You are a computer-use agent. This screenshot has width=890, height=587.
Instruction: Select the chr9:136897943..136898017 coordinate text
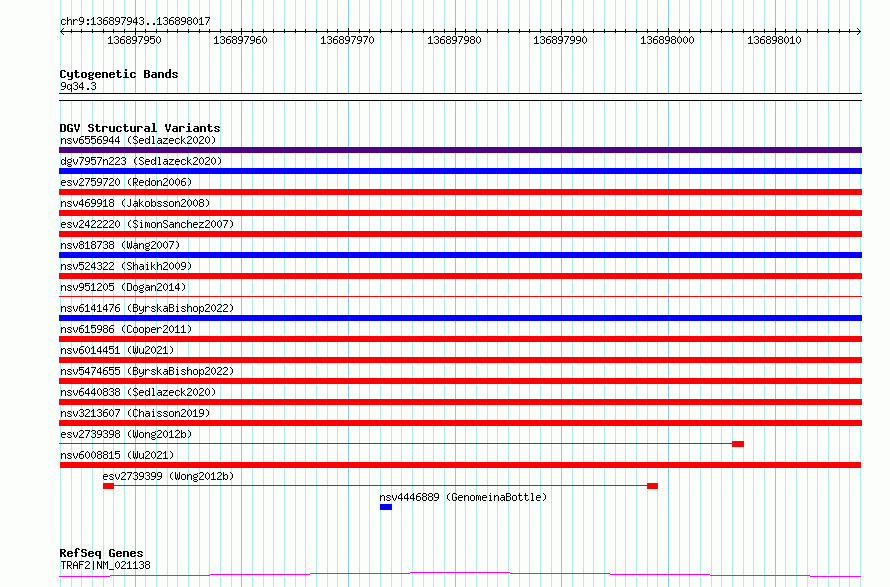click(x=135, y=21)
